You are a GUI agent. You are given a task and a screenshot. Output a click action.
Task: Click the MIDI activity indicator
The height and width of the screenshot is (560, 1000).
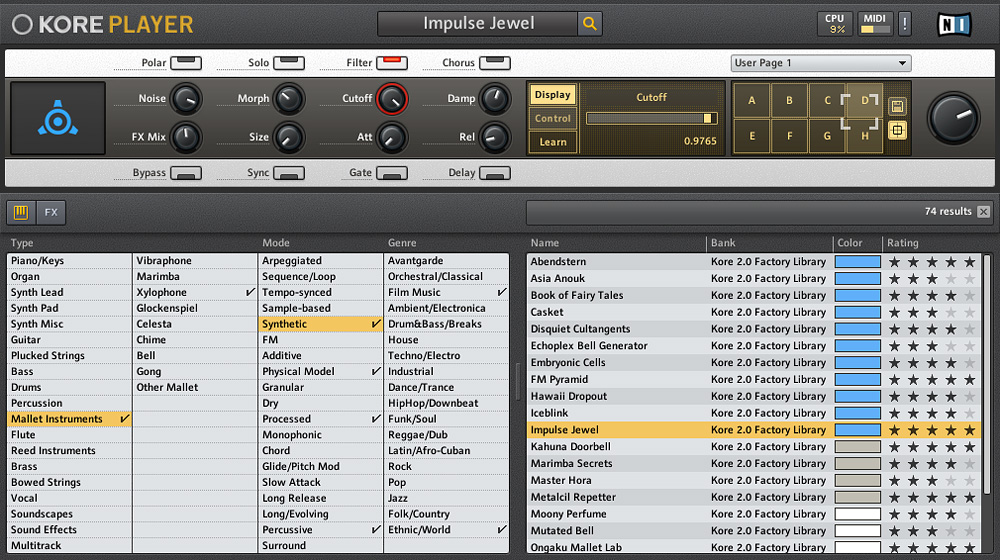(x=874, y=24)
